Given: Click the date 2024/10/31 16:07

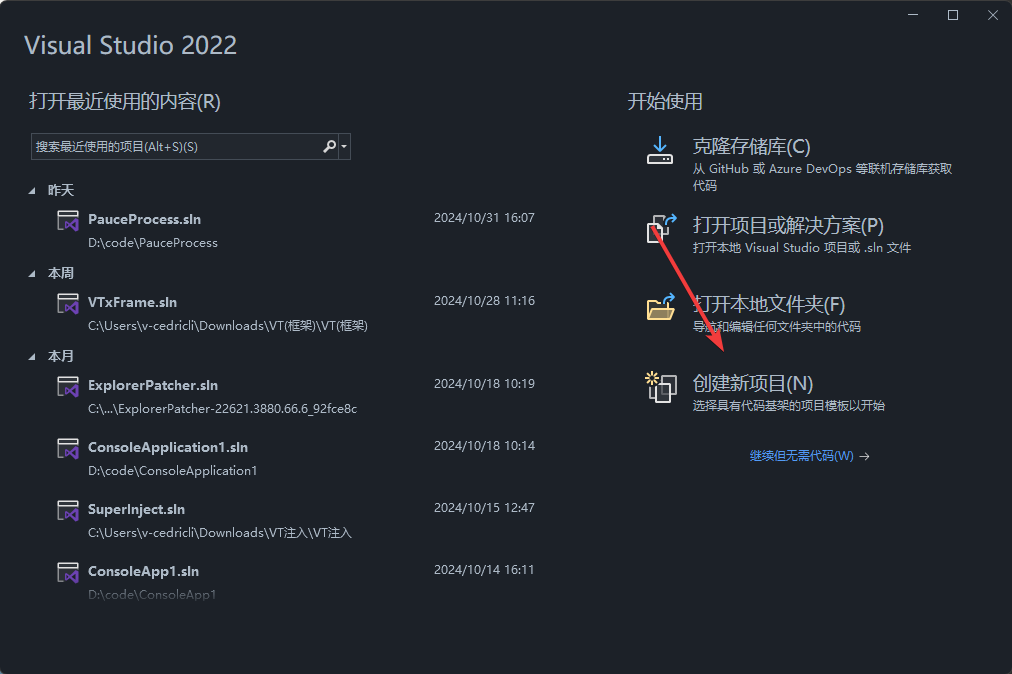Looking at the screenshot, I should 484,218.
